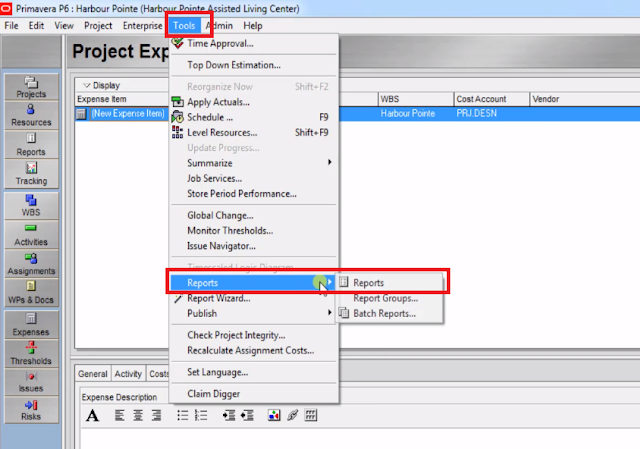Open the Resources sidebar button
The image size is (640, 449).
(31, 116)
